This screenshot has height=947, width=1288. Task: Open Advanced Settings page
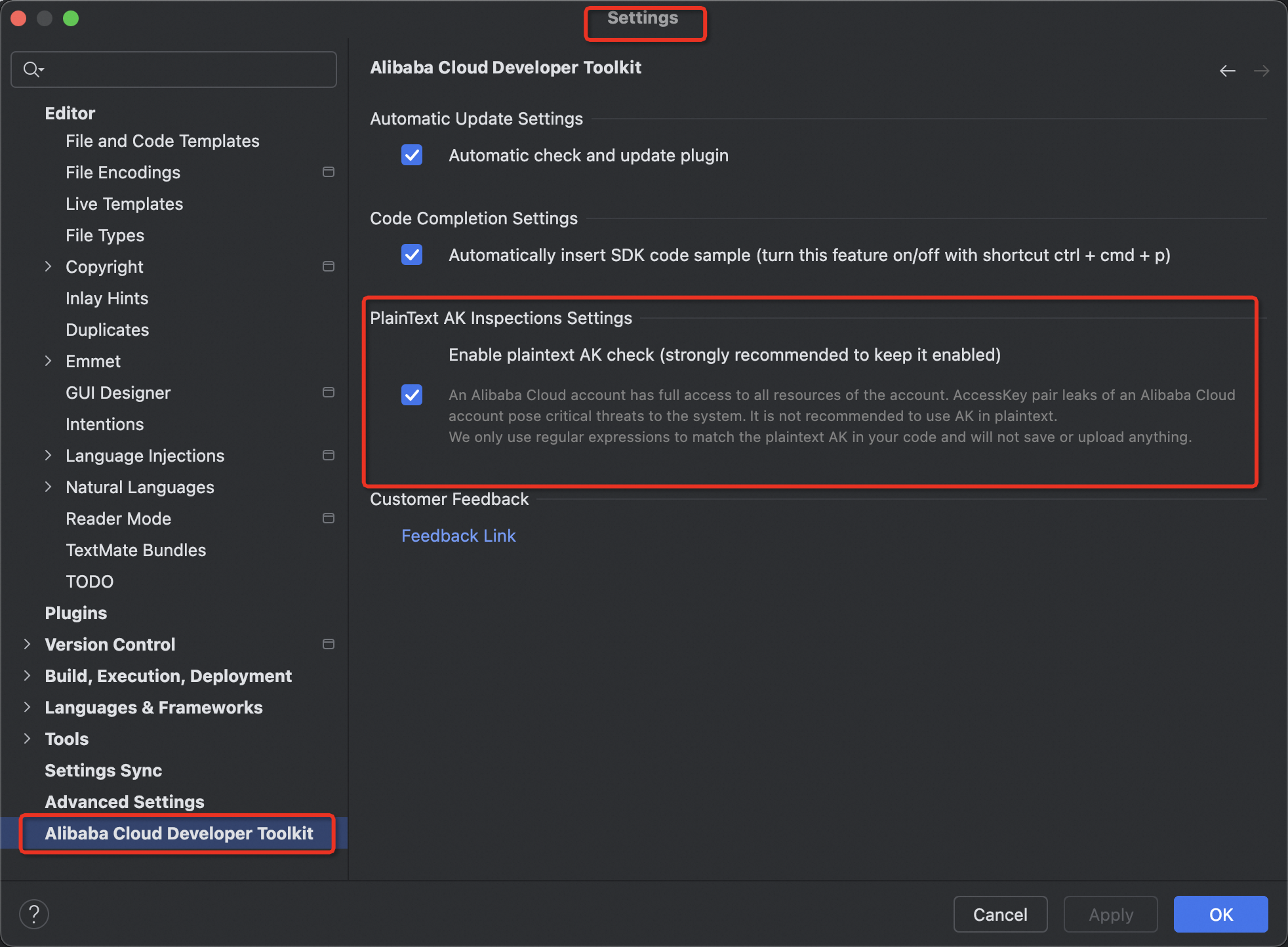pyautogui.click(x=125, y=802)
